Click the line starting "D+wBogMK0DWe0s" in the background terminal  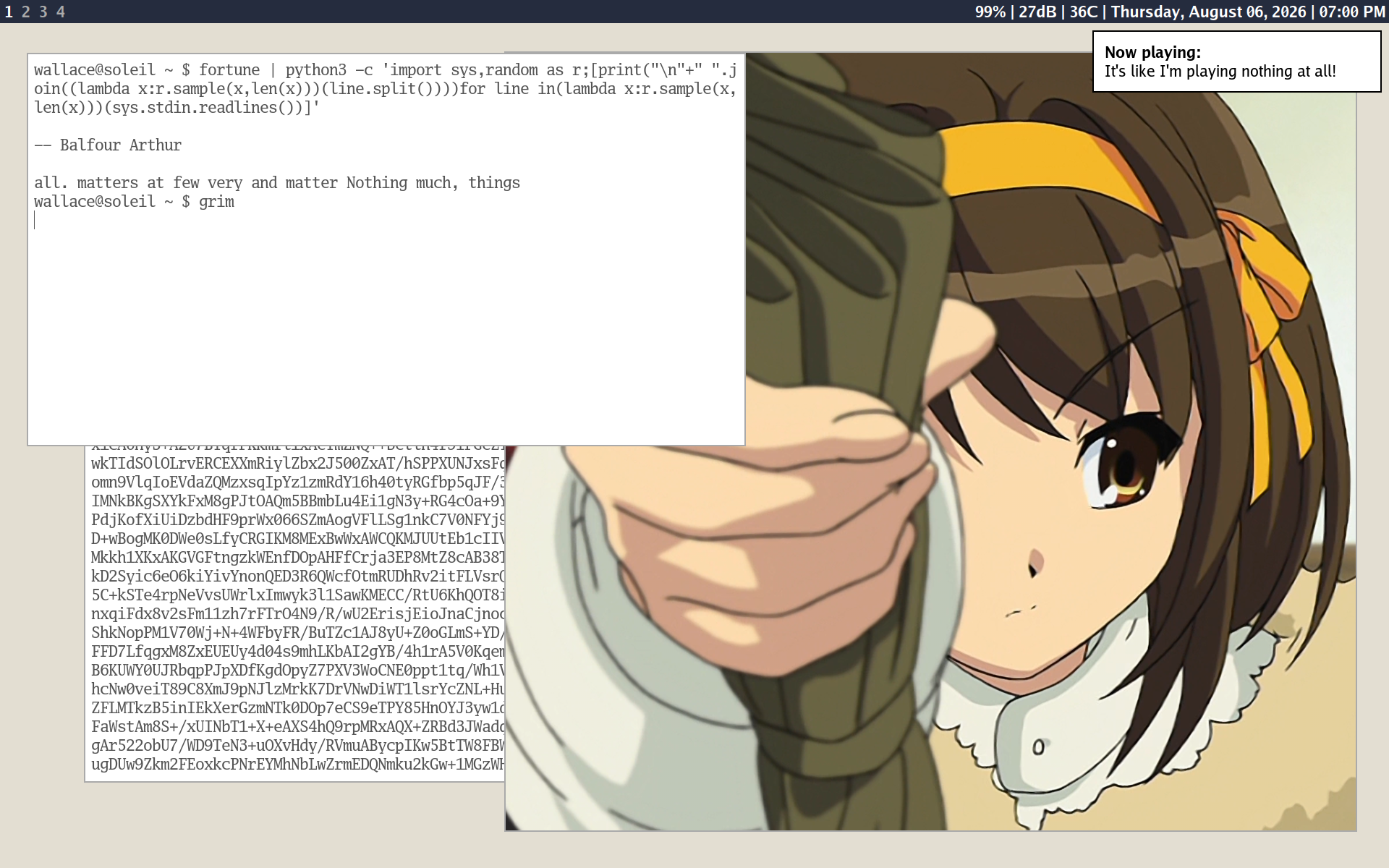(x=298, y=538)
